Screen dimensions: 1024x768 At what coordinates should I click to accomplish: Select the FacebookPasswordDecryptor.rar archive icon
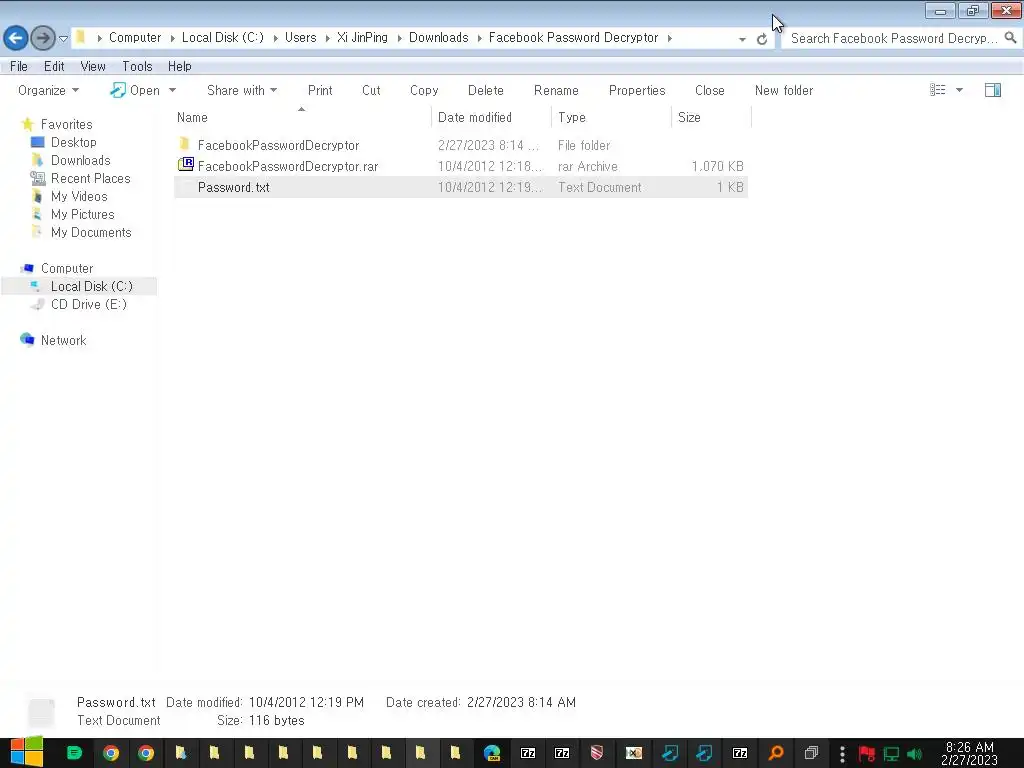[185, 165]
